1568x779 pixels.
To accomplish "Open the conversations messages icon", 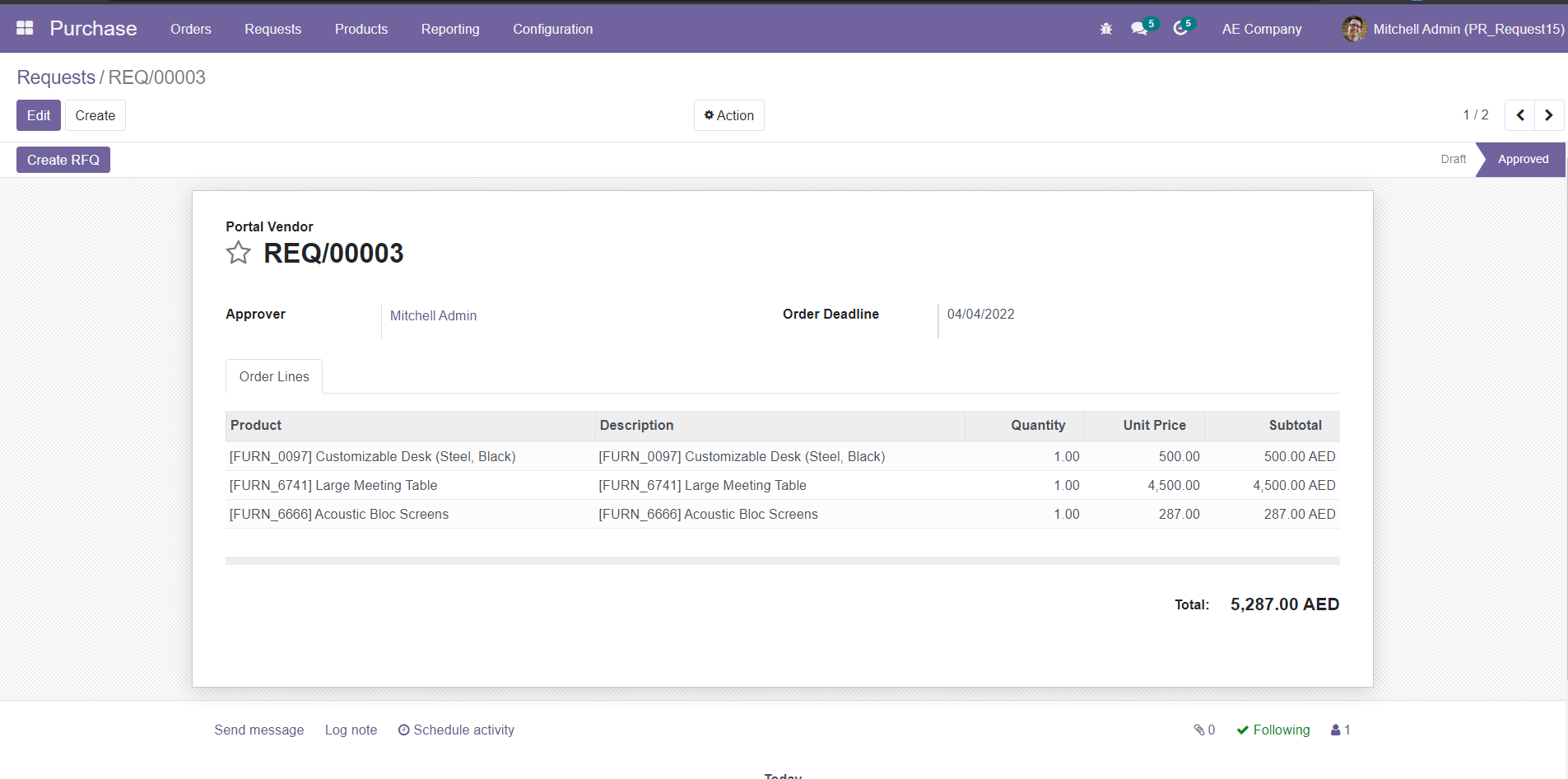I will point(1140,29).
